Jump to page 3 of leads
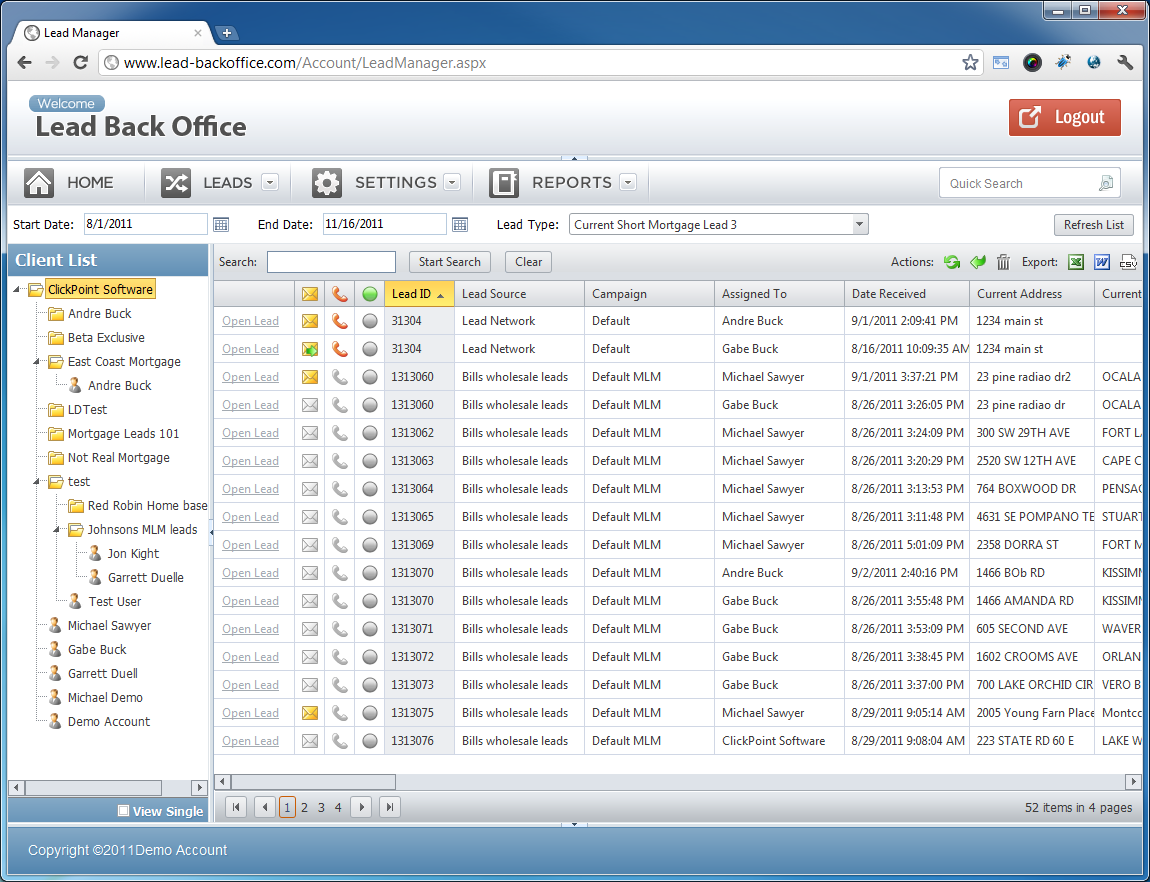 (319, 807)
